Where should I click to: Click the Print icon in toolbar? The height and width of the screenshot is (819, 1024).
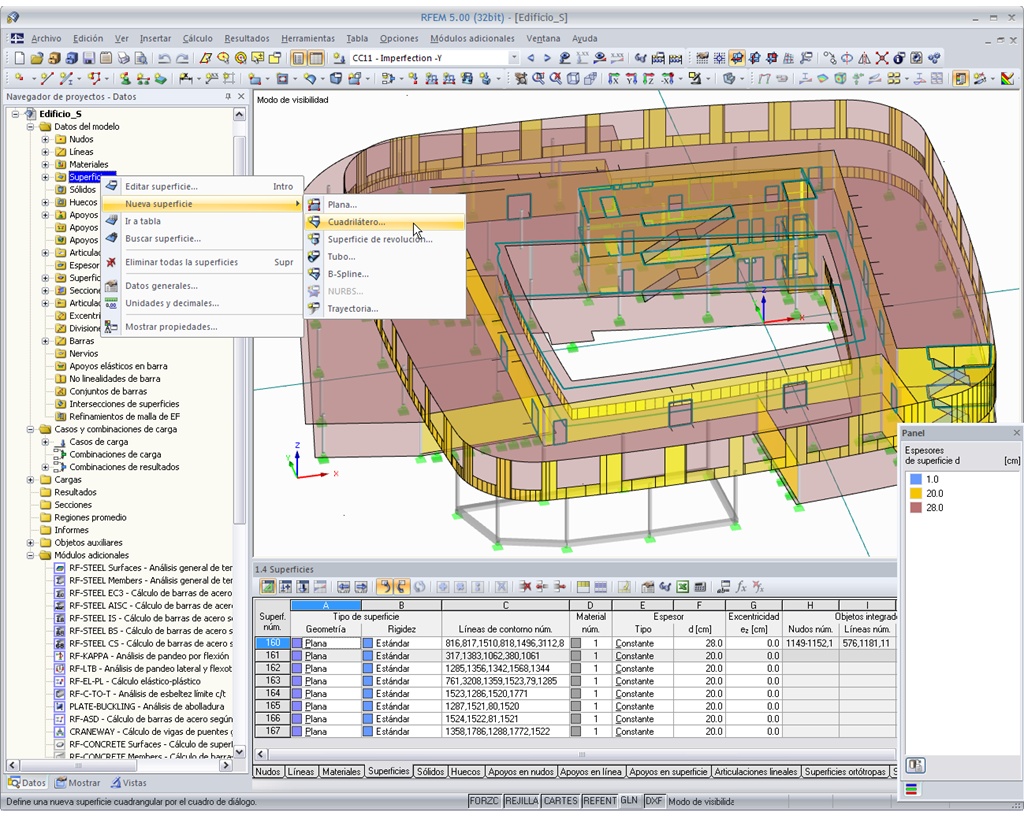123,58
